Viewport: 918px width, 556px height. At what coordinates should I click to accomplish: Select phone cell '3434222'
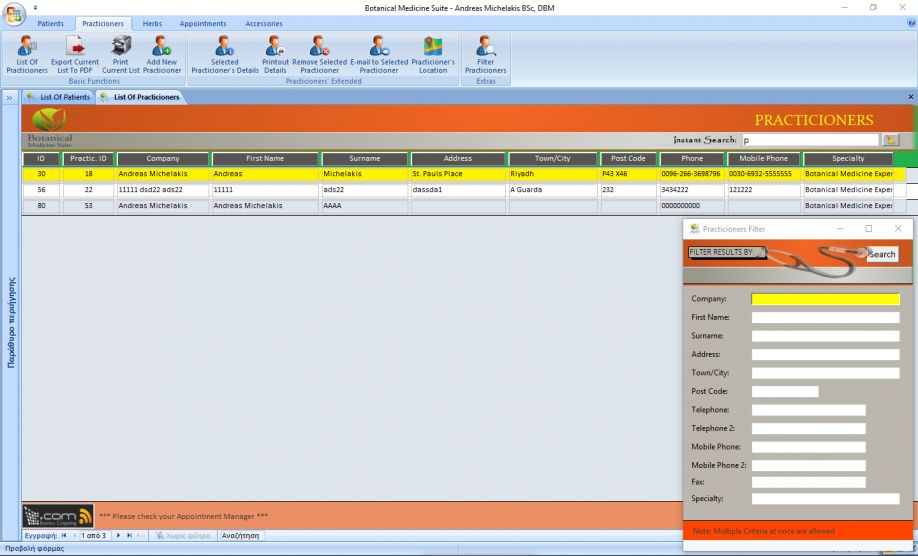point(692,190)
